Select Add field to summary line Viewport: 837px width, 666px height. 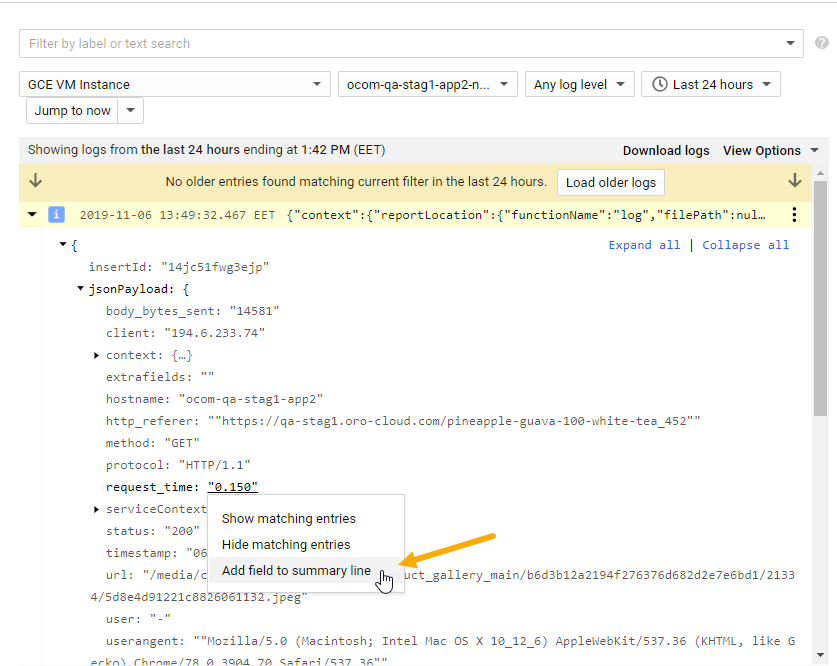point(296,571)
